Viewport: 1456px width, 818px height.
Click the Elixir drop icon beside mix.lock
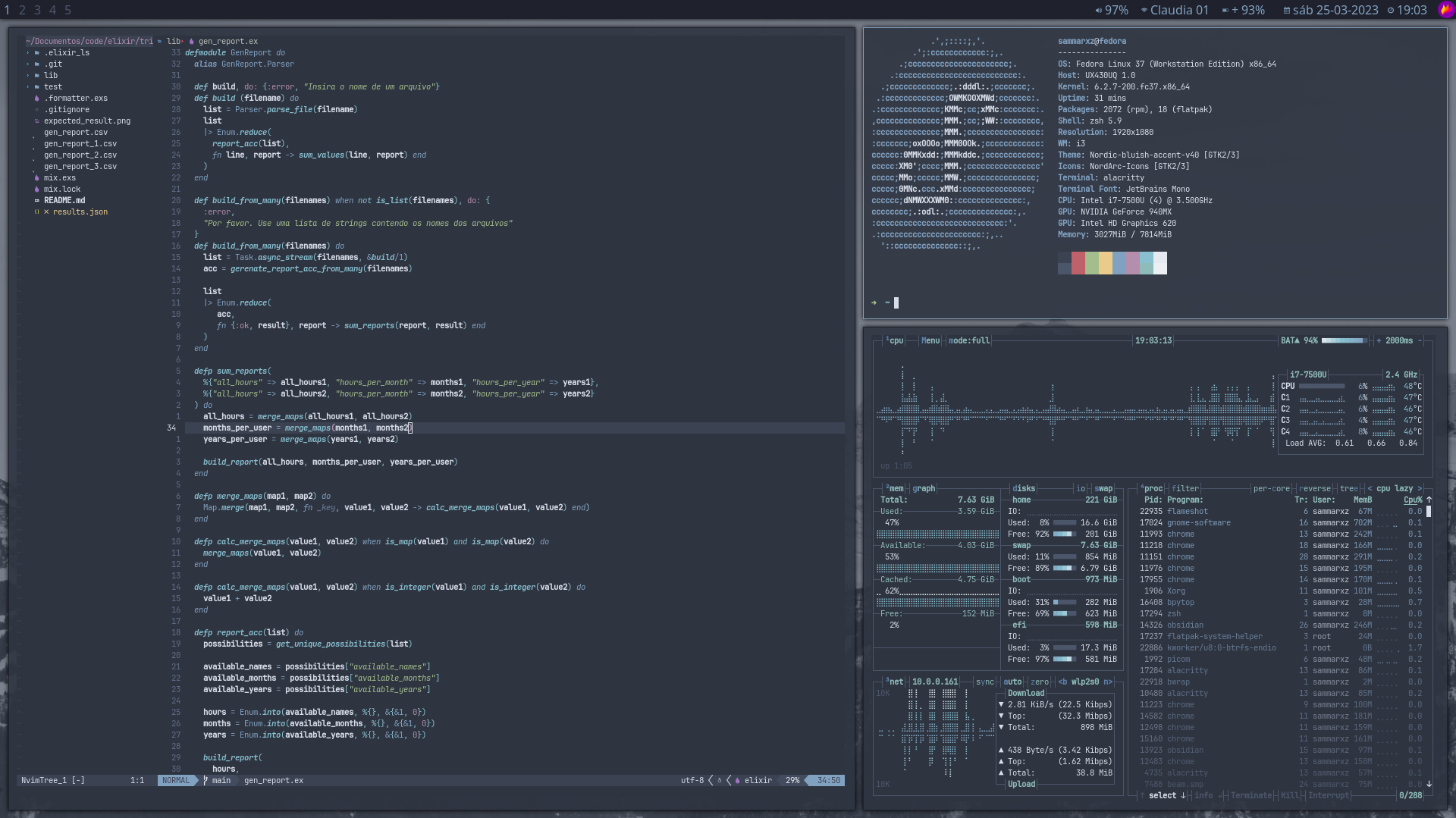(36, 190)
